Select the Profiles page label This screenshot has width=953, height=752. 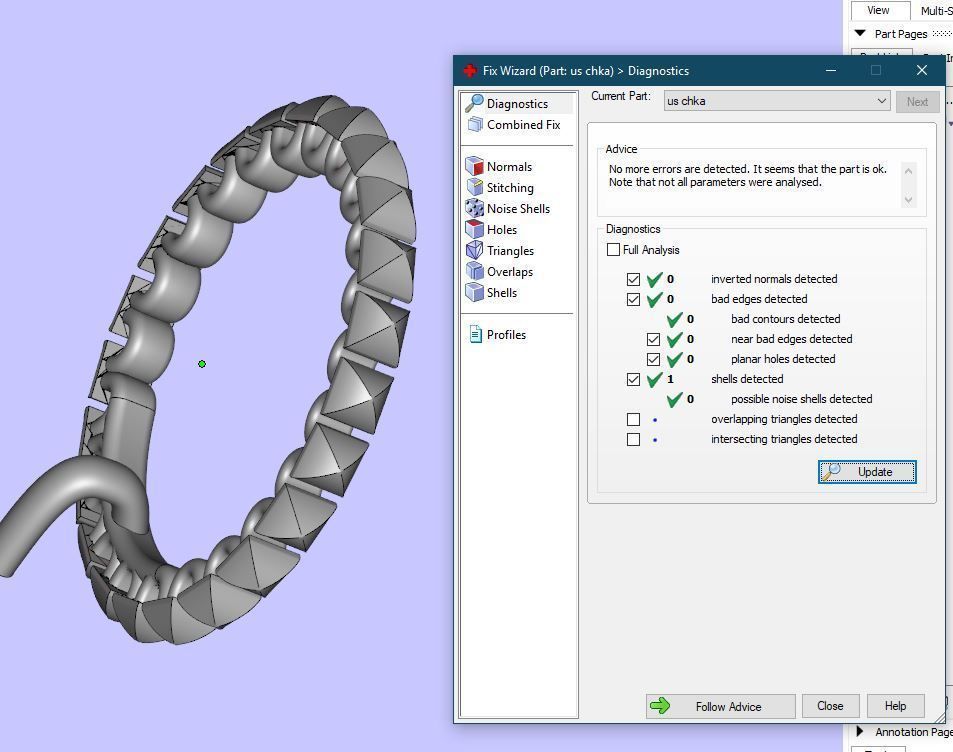click(x=506, y=335)
